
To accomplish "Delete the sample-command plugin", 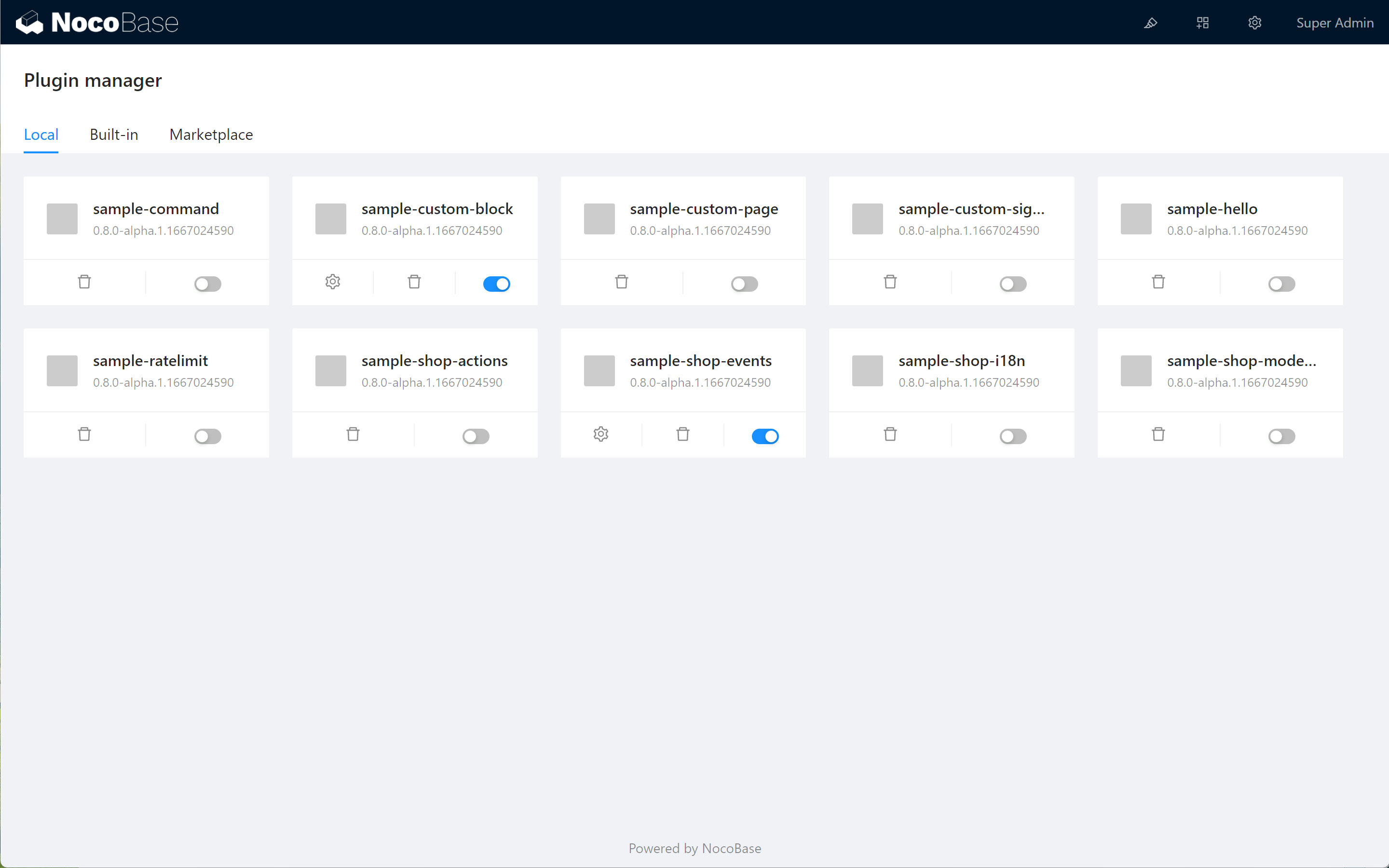I will pyautogui.click(x=84, y=282).
